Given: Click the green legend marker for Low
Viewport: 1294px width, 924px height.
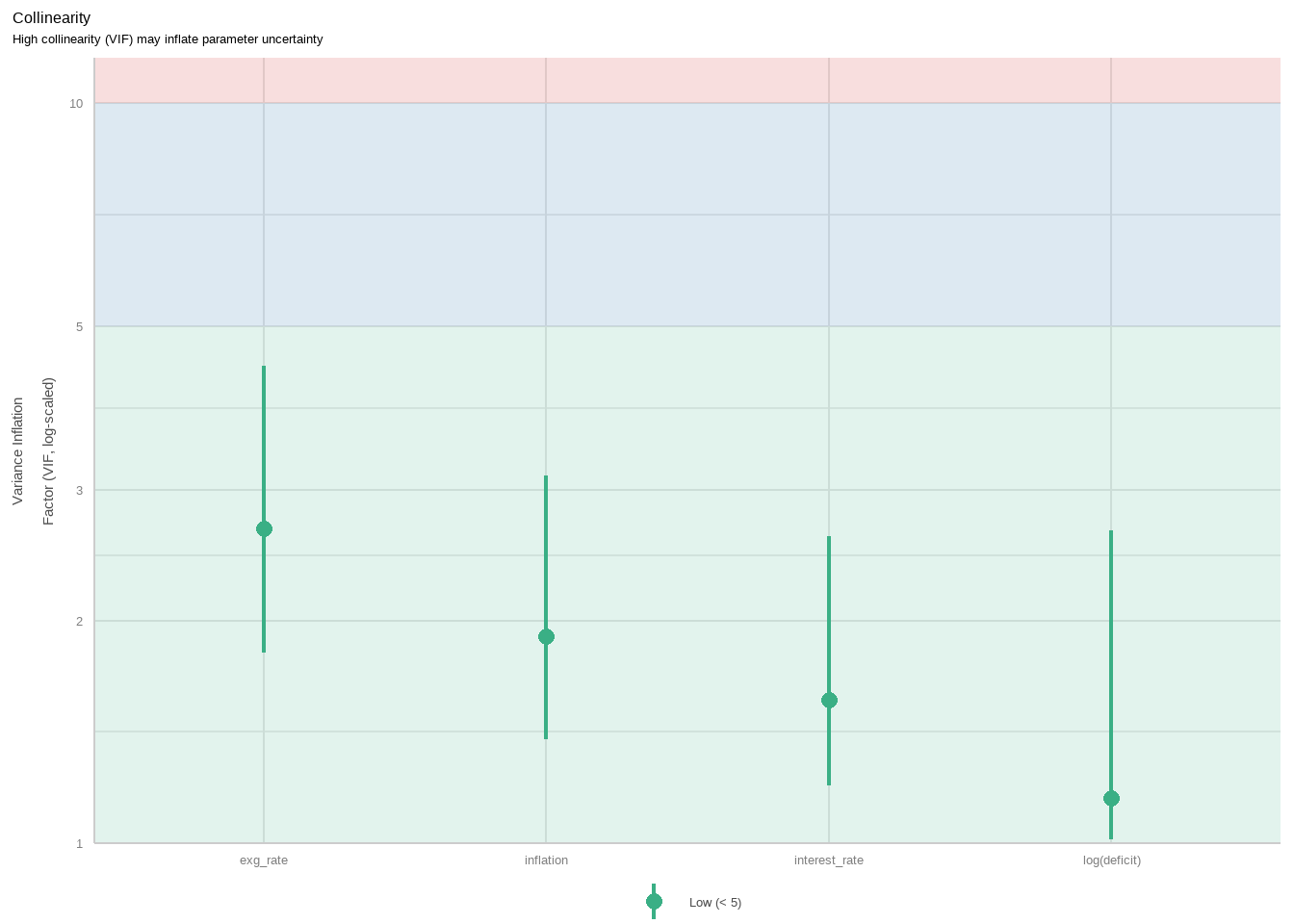Looking at the screenshot, I should [654, 902].
